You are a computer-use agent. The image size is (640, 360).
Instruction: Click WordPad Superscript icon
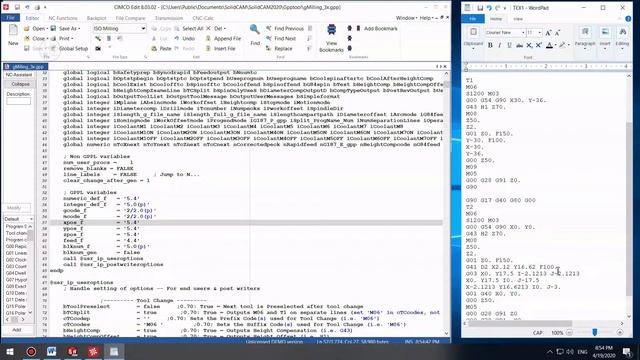[539, 45]
